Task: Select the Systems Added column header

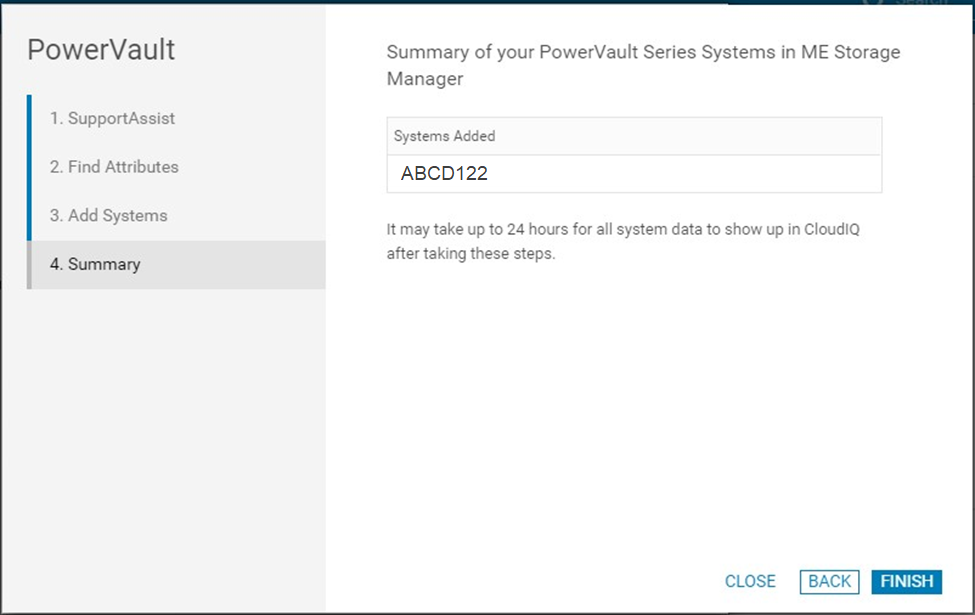Action: point(432,136)
